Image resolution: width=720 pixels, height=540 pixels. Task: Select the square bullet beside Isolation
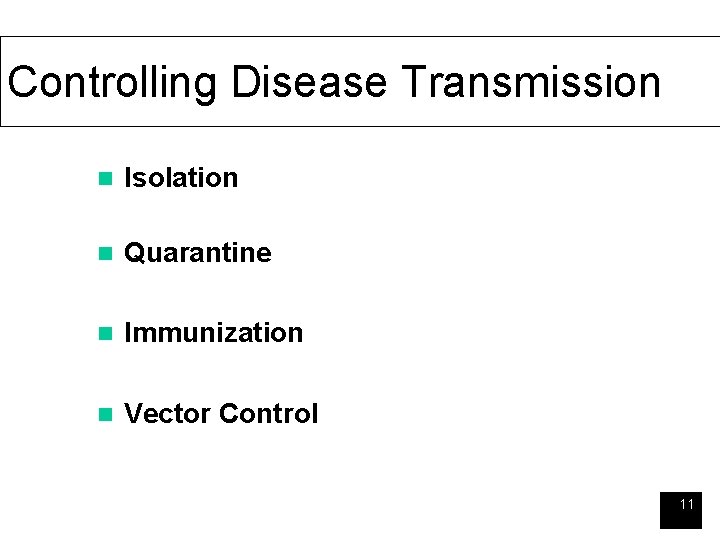(x=100, y=179)
